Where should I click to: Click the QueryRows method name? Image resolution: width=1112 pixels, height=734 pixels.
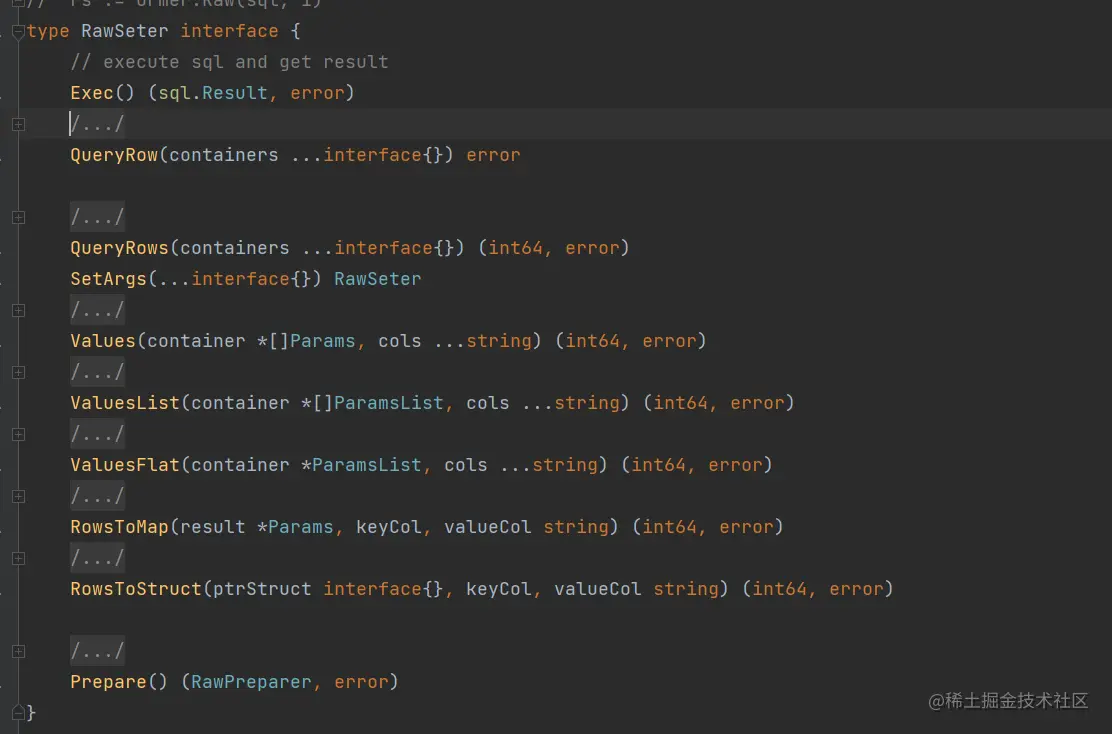pyautogui.click(x=119, y=248)
